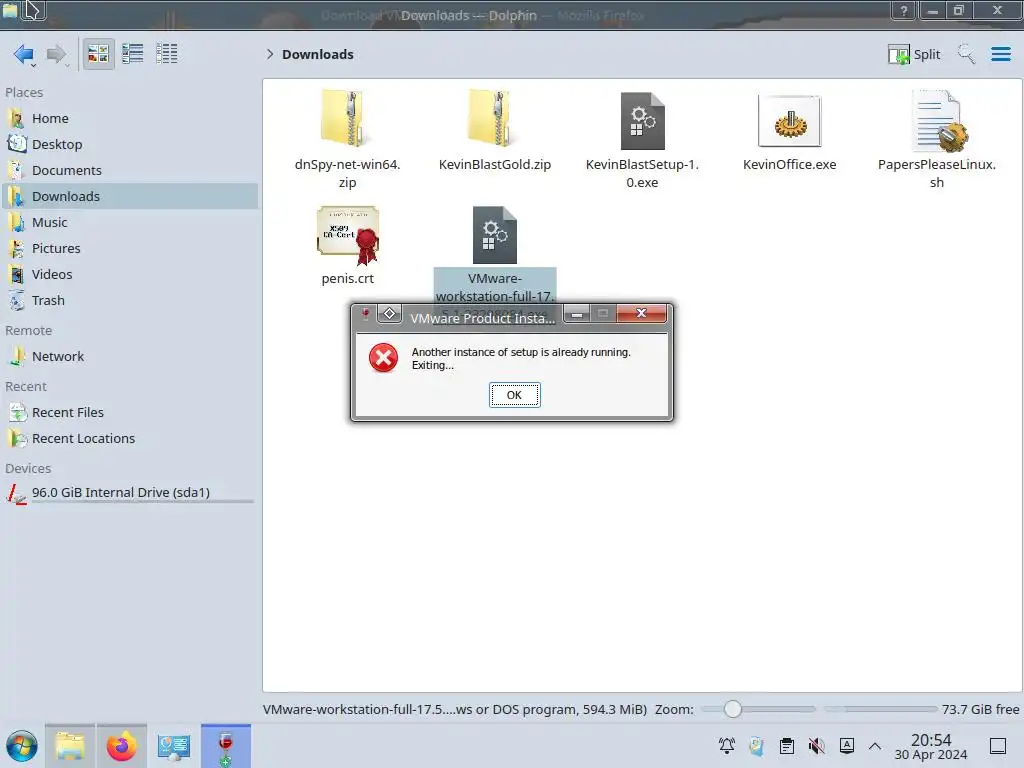Select the penis.crt certificate icon
Viewport: 1024px width, 768px height.
(x=348, y=235)
